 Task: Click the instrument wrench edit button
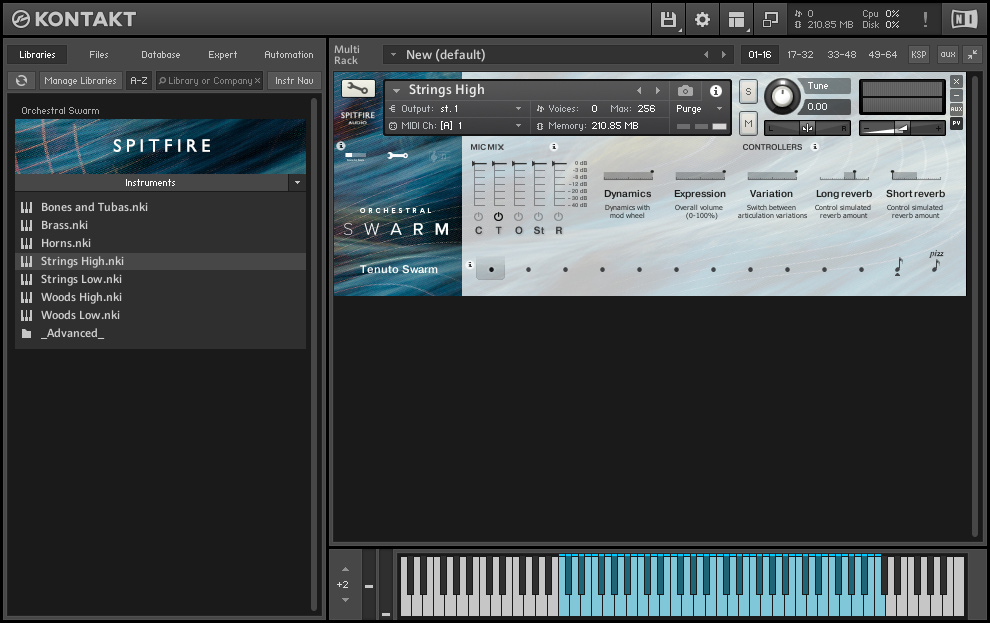(x=358, y=89)
